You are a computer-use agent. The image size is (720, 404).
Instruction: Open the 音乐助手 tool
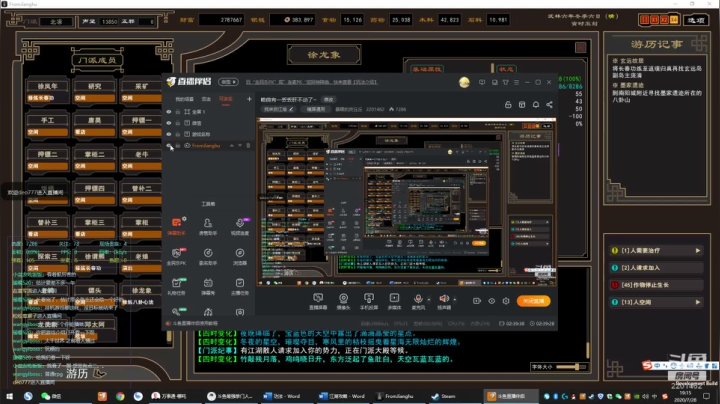point(208,257)
